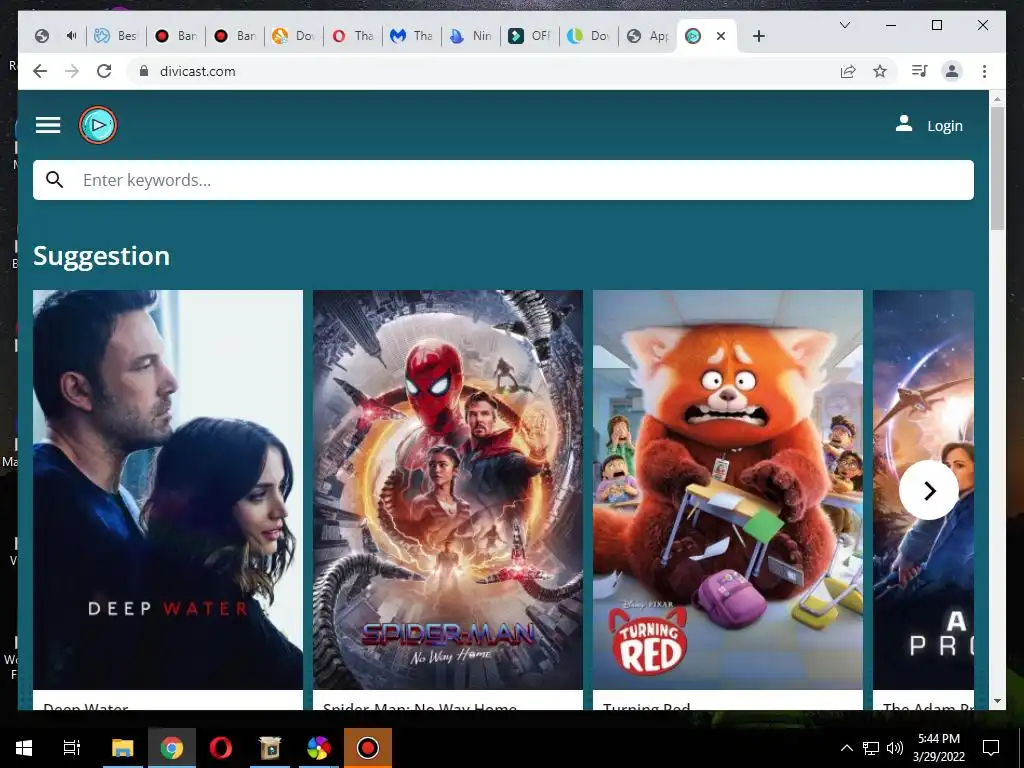Viewport: 1024px width, 768px height.
Task: Open the Login link
Action: [945, 125]
